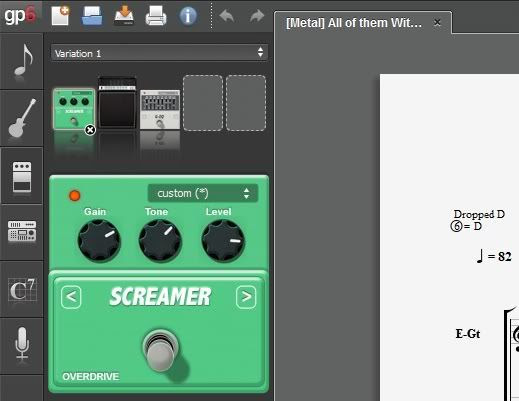Open the music note edition panel

[22, 61]
